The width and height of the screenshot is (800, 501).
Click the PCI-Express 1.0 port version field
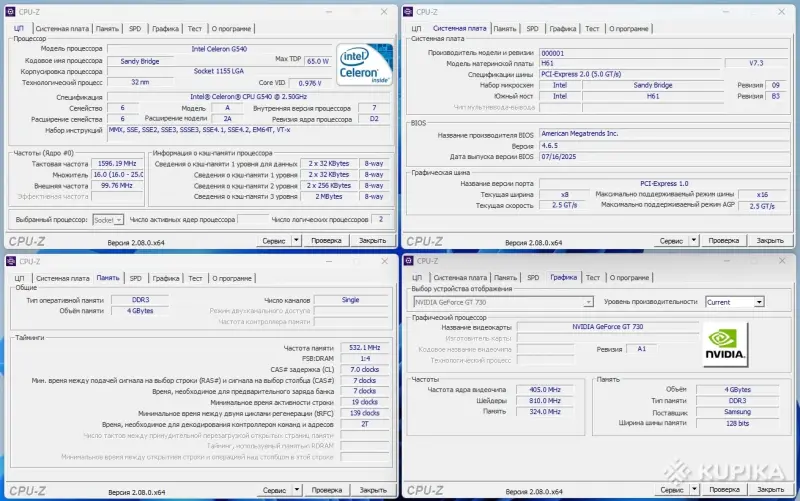pos(664,184)
